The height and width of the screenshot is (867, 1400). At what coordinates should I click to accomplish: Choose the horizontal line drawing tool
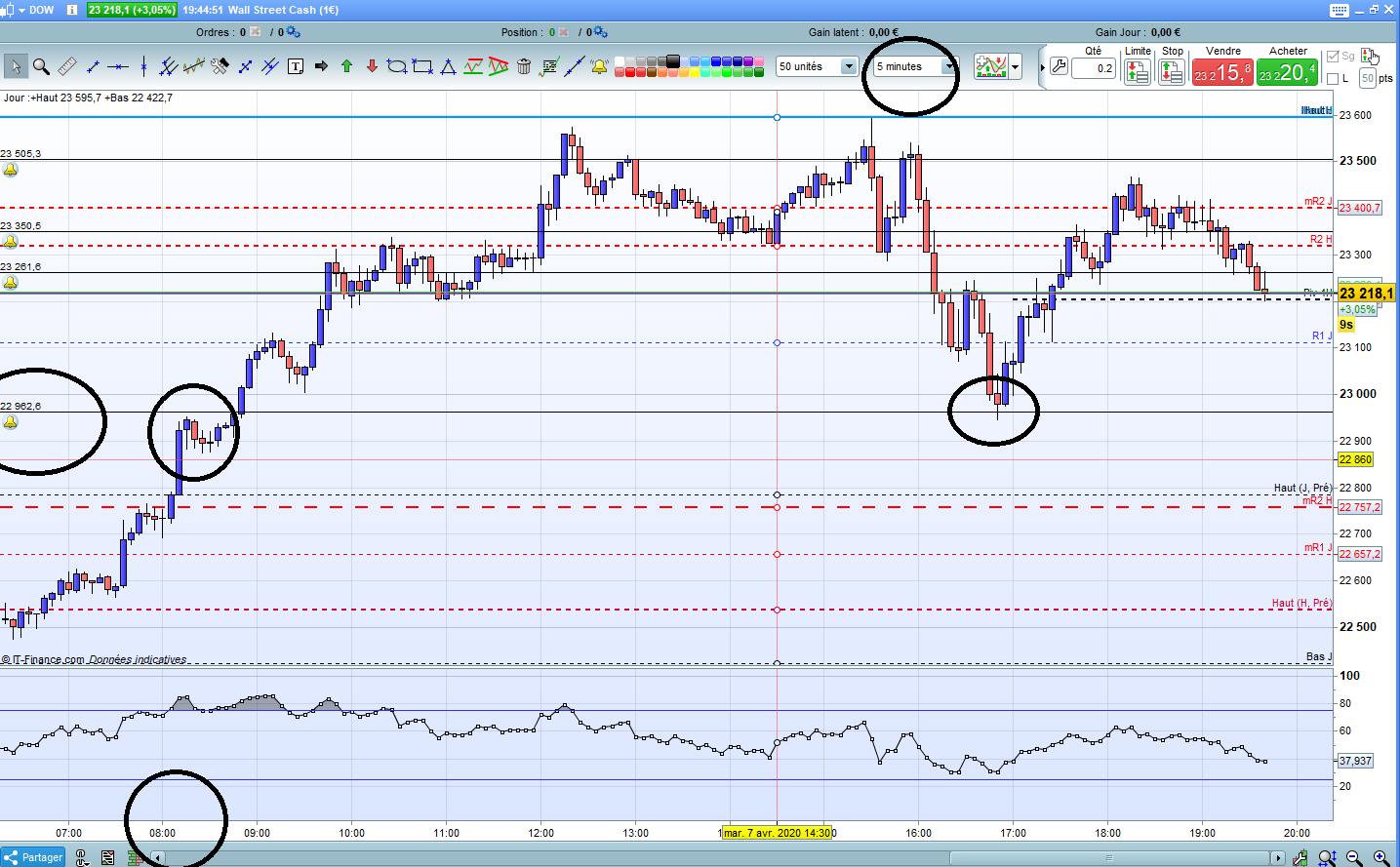[118, 66]
